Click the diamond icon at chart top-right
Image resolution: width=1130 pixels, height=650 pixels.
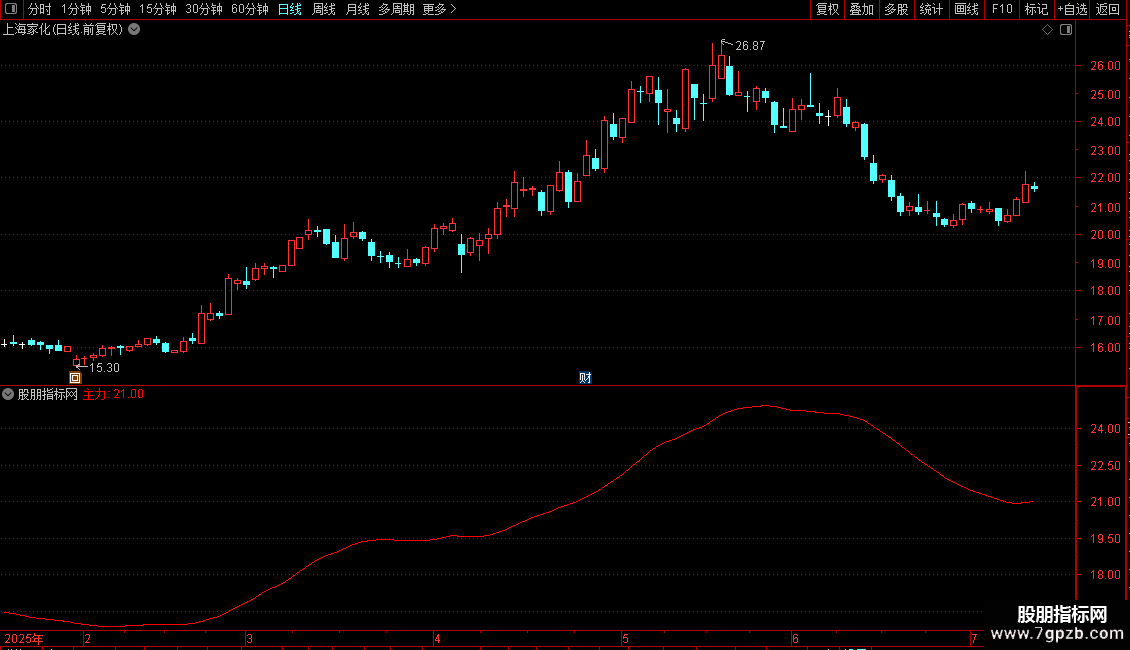tap(1047, 30)
